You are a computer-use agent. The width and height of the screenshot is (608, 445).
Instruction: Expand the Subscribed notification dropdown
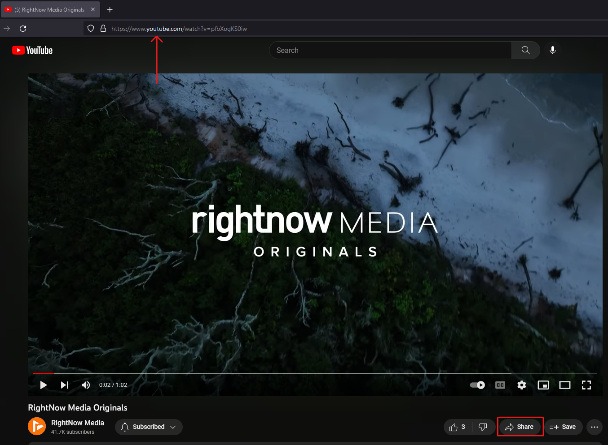click(x=149, y=427)
